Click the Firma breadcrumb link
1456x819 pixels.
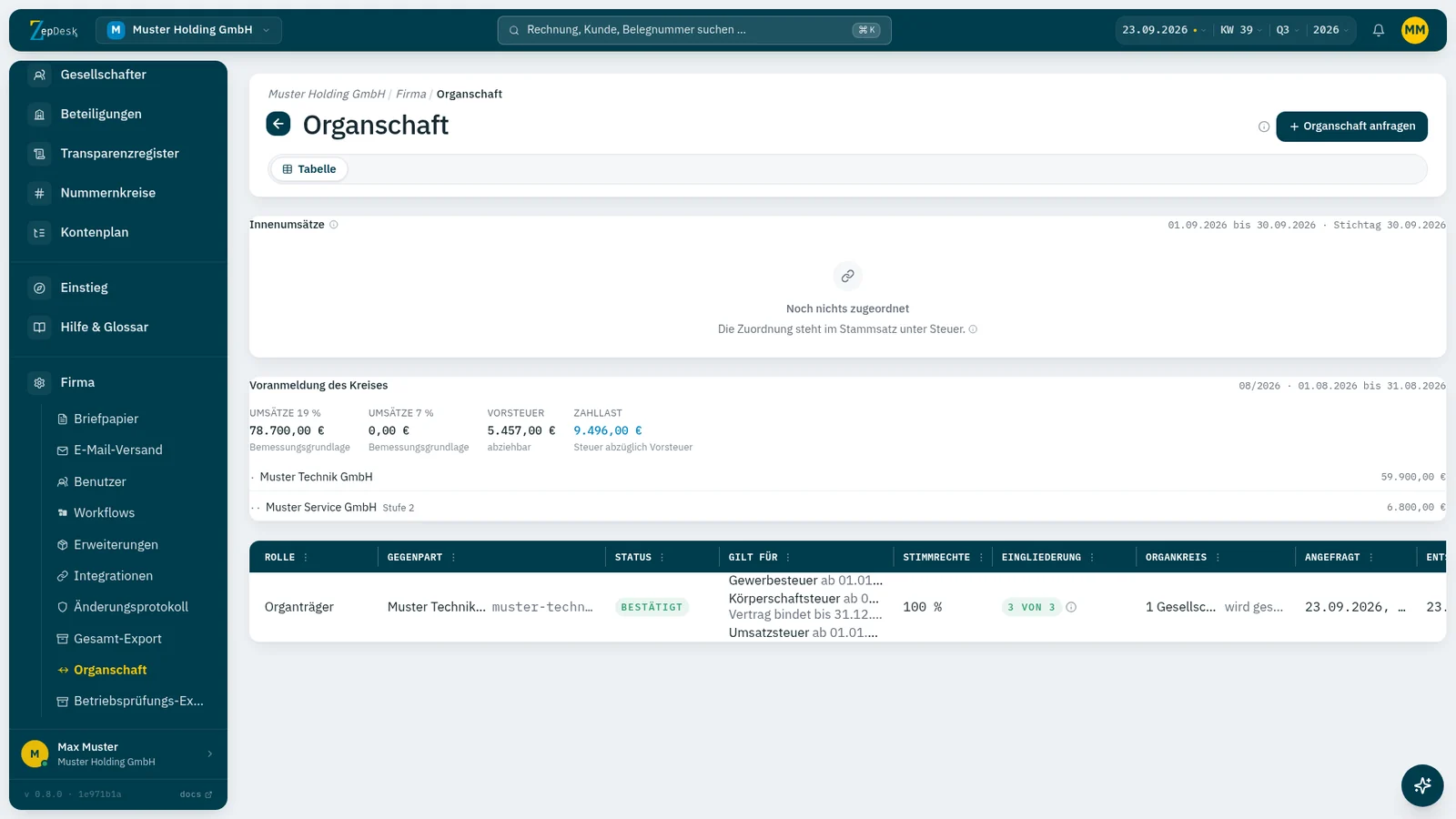[x=410, y=94]
